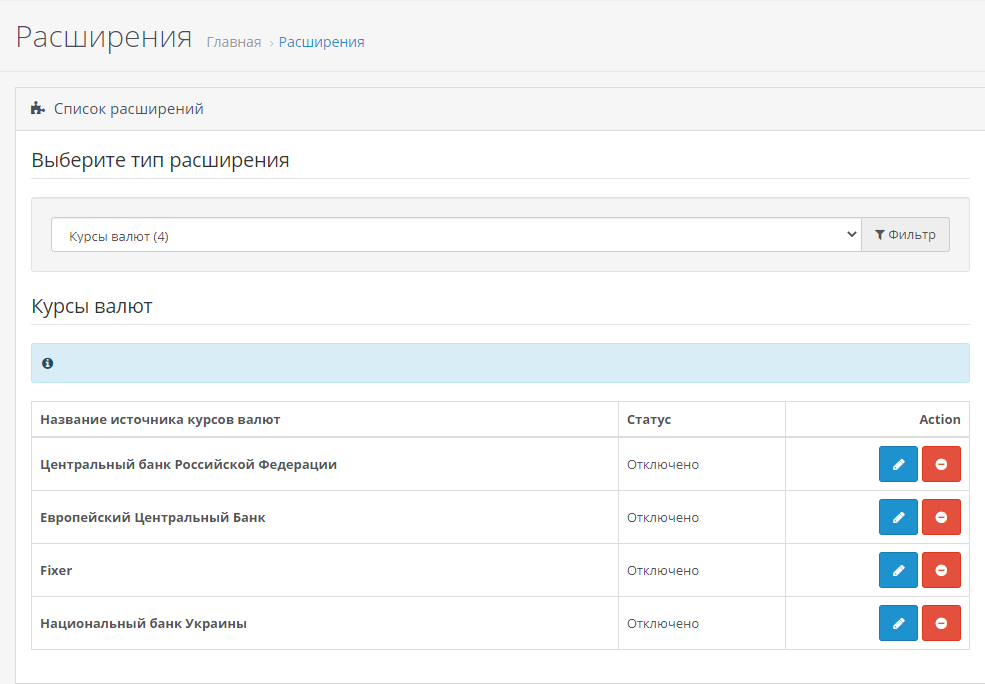Uninstall Национальный банк Украины extension
The image size is (985, 684).
point(941,623)
